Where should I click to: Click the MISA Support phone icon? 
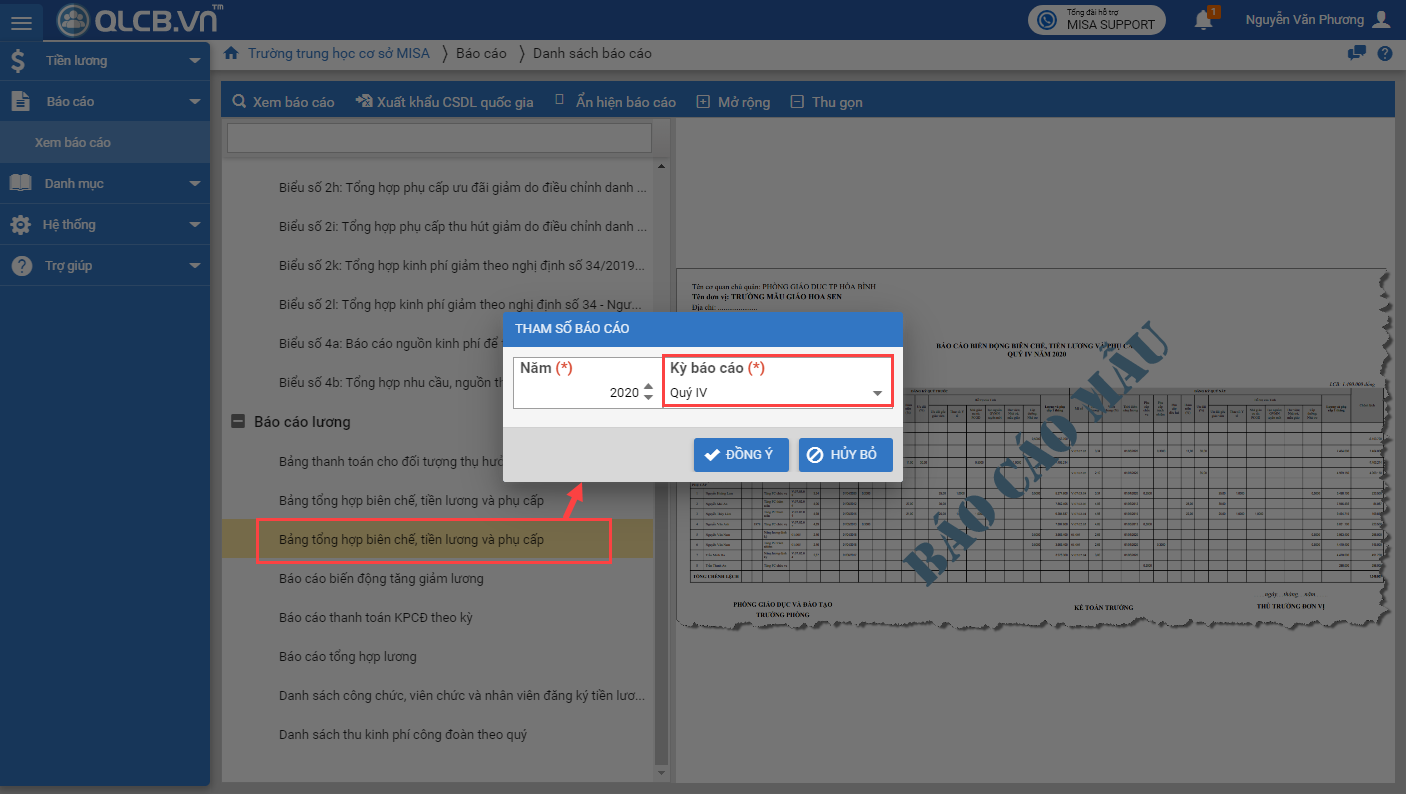pyautogui.click(x=1047, y=20)
